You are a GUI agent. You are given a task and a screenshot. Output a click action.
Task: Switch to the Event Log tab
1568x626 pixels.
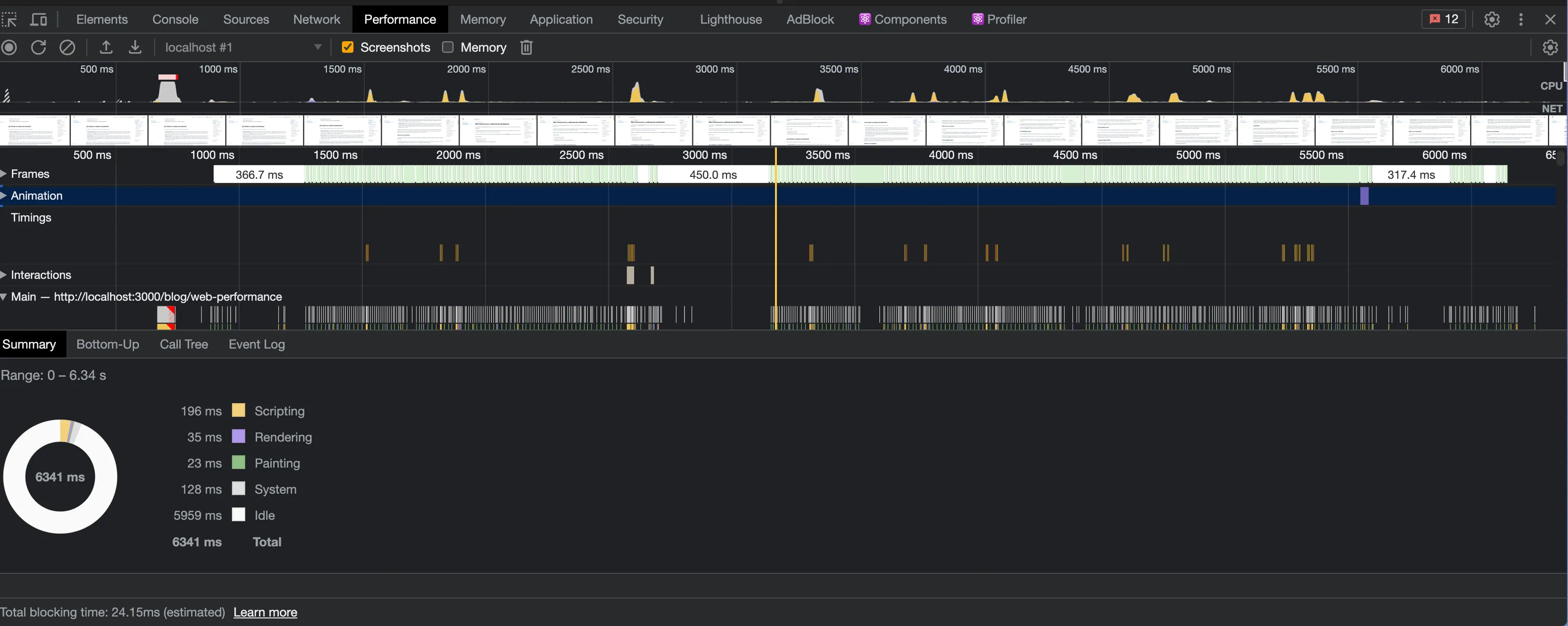[x=257, y=344]
